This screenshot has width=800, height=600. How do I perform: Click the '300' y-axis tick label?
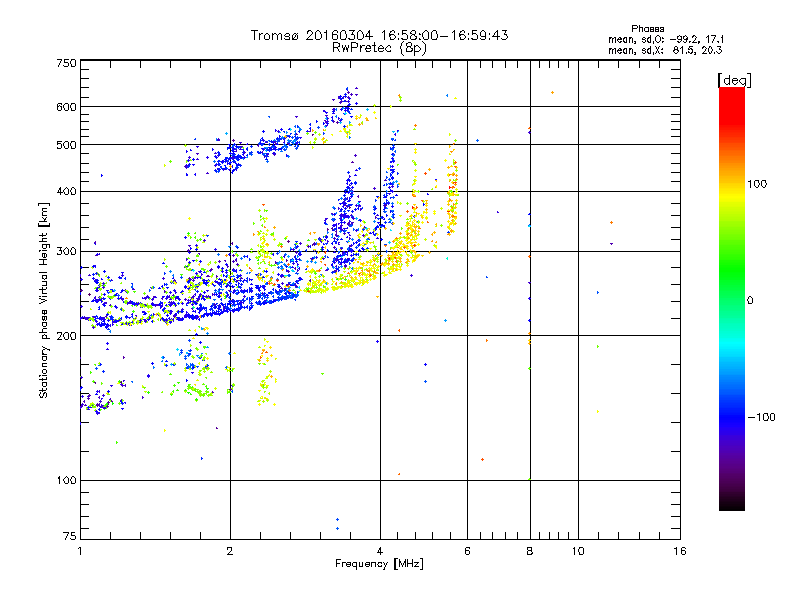coord(66,252)
